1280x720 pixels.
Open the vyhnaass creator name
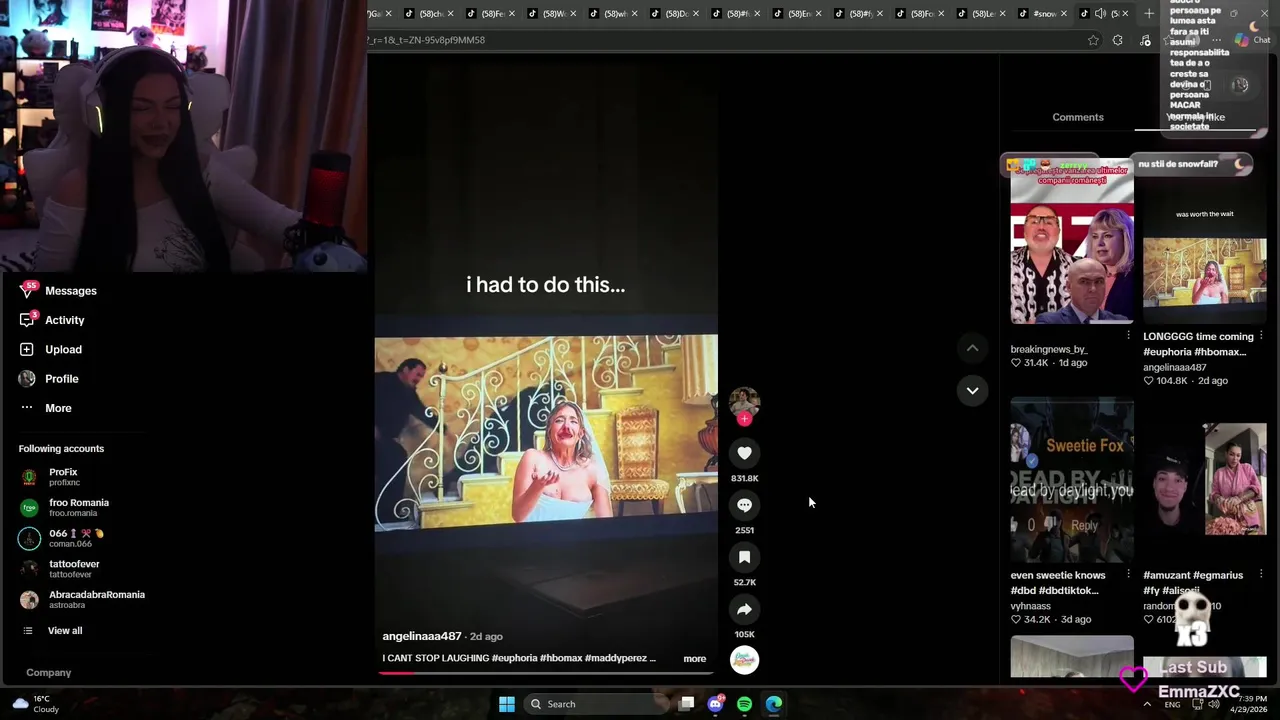pos(1031,606)
